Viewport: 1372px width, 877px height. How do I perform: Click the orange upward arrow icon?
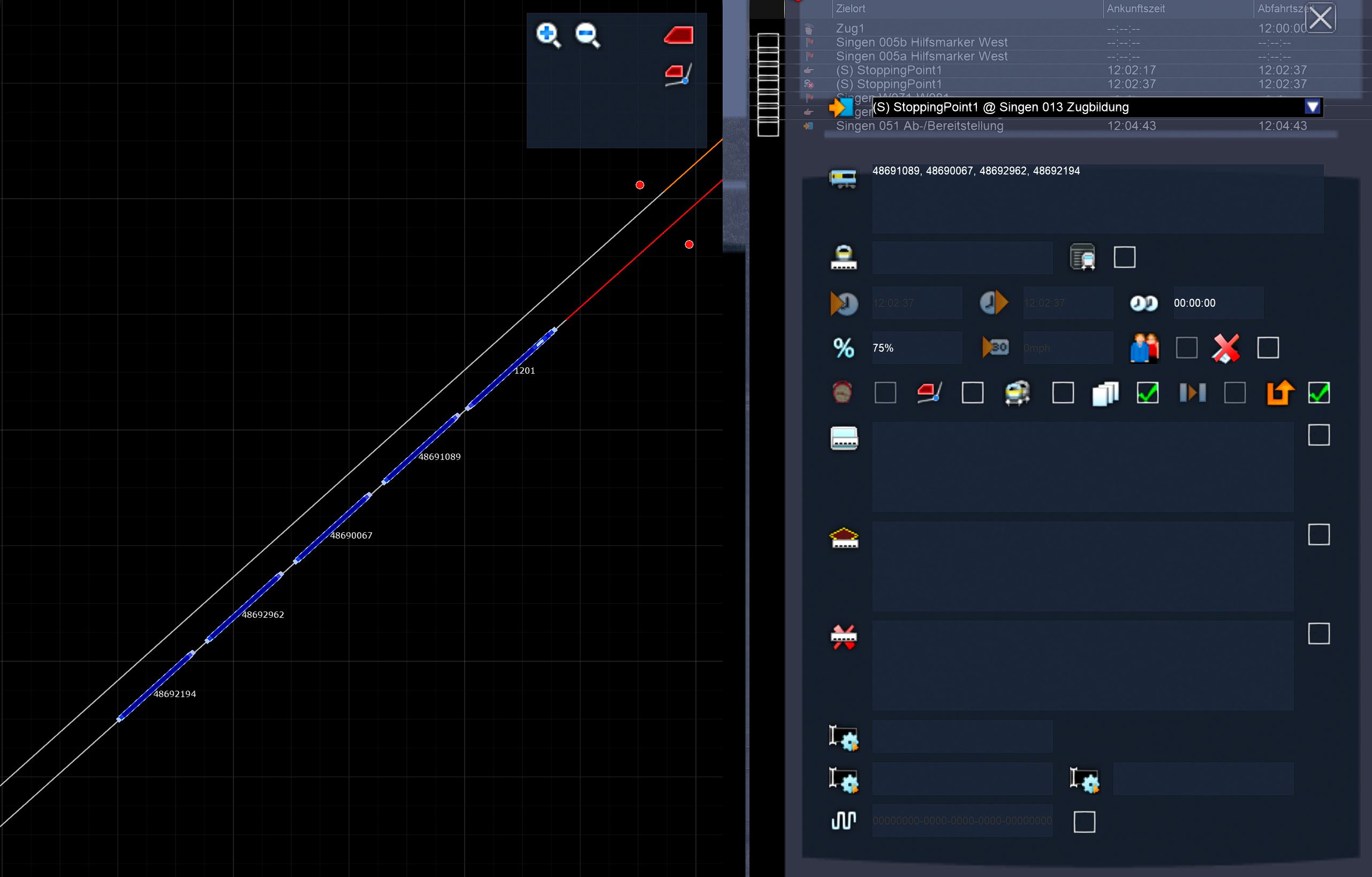tap(1280, 392)
